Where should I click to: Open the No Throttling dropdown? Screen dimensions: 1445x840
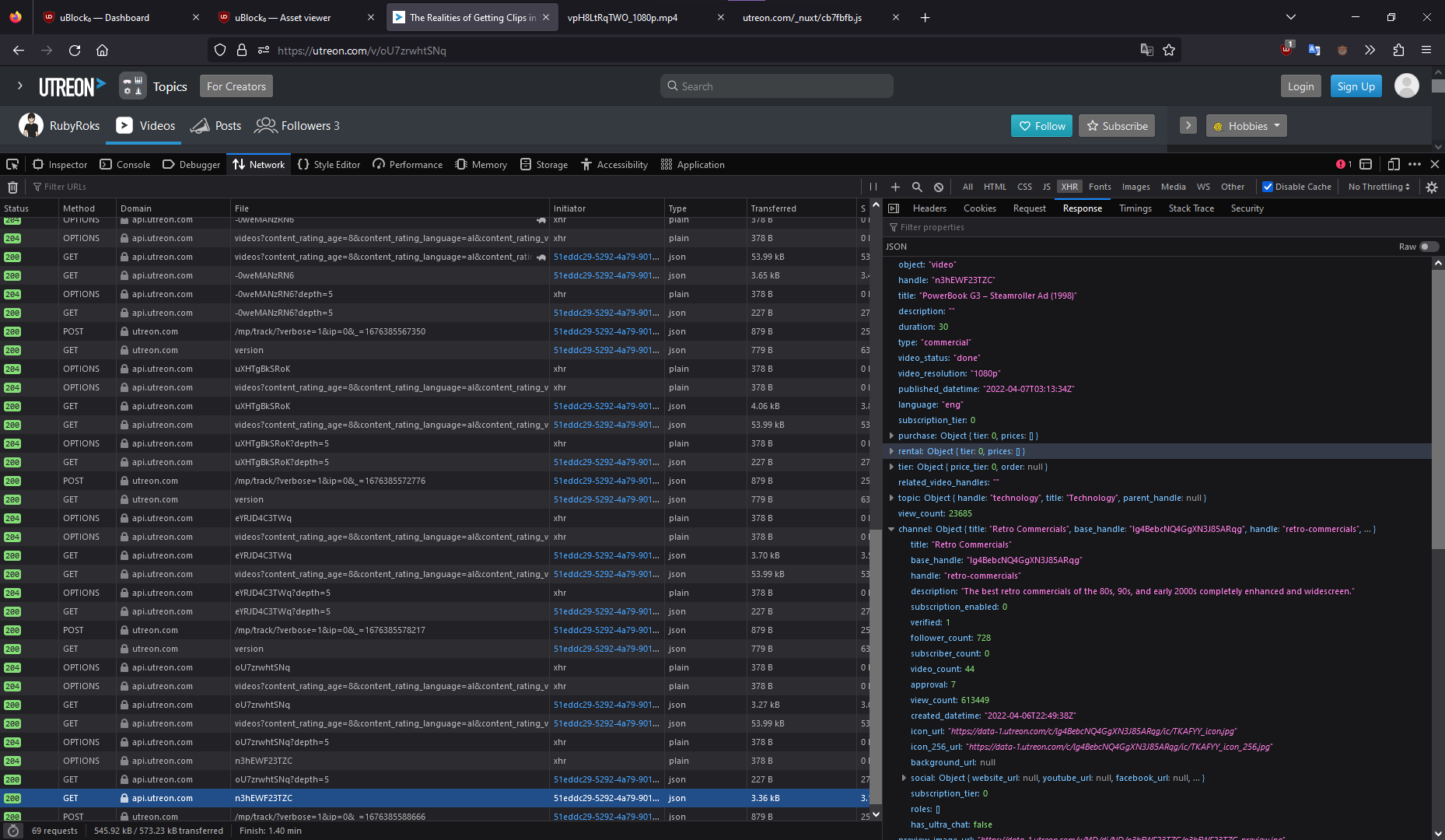[1377, 186]
